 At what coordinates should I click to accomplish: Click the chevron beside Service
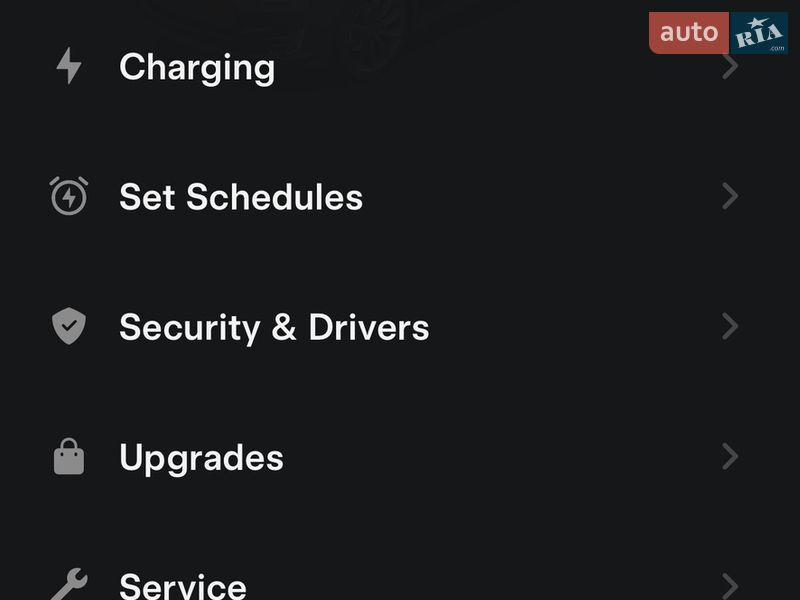tap(731, 585)
